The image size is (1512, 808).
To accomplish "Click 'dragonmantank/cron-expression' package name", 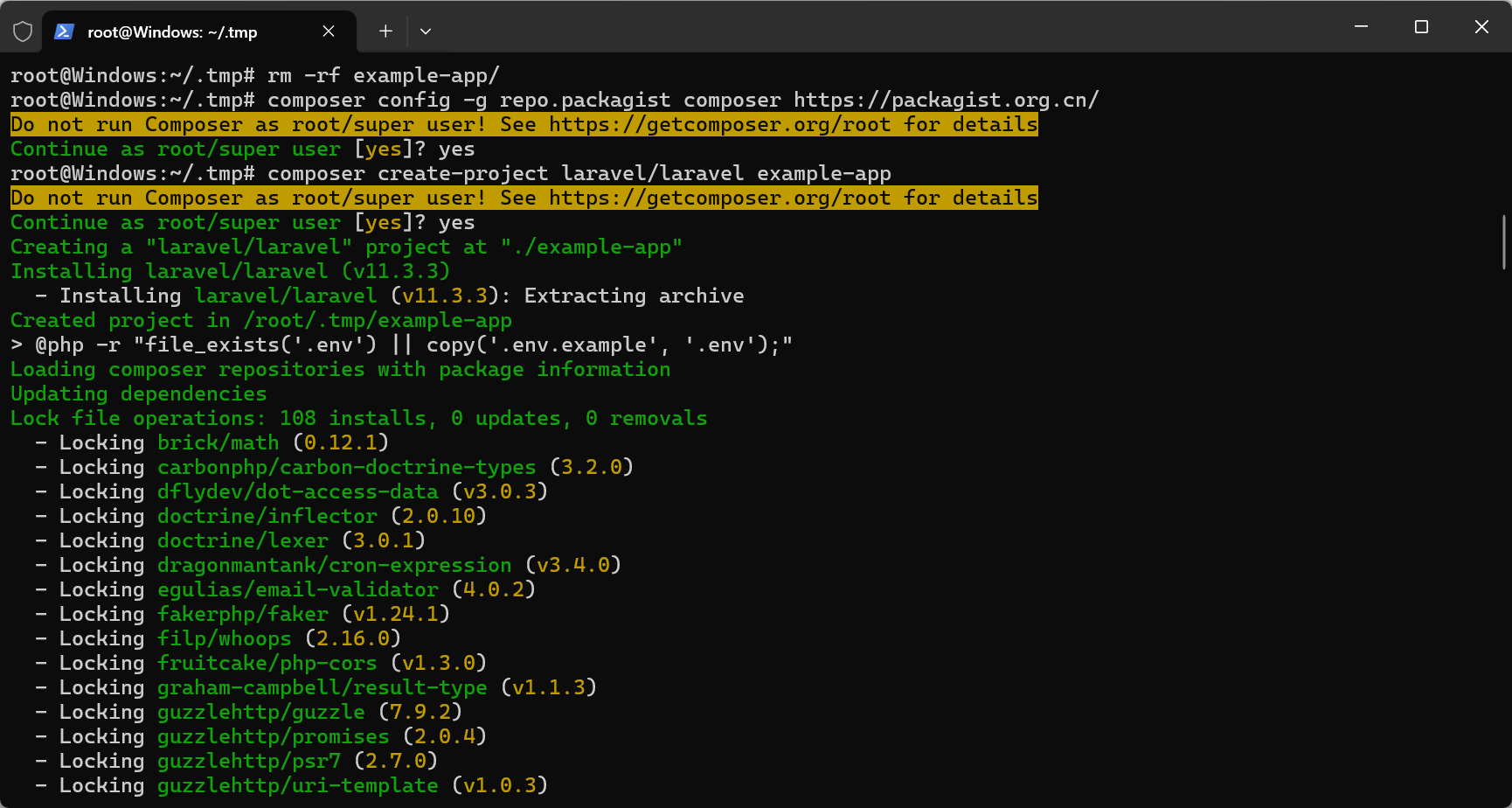I will (x=335, y=565).
